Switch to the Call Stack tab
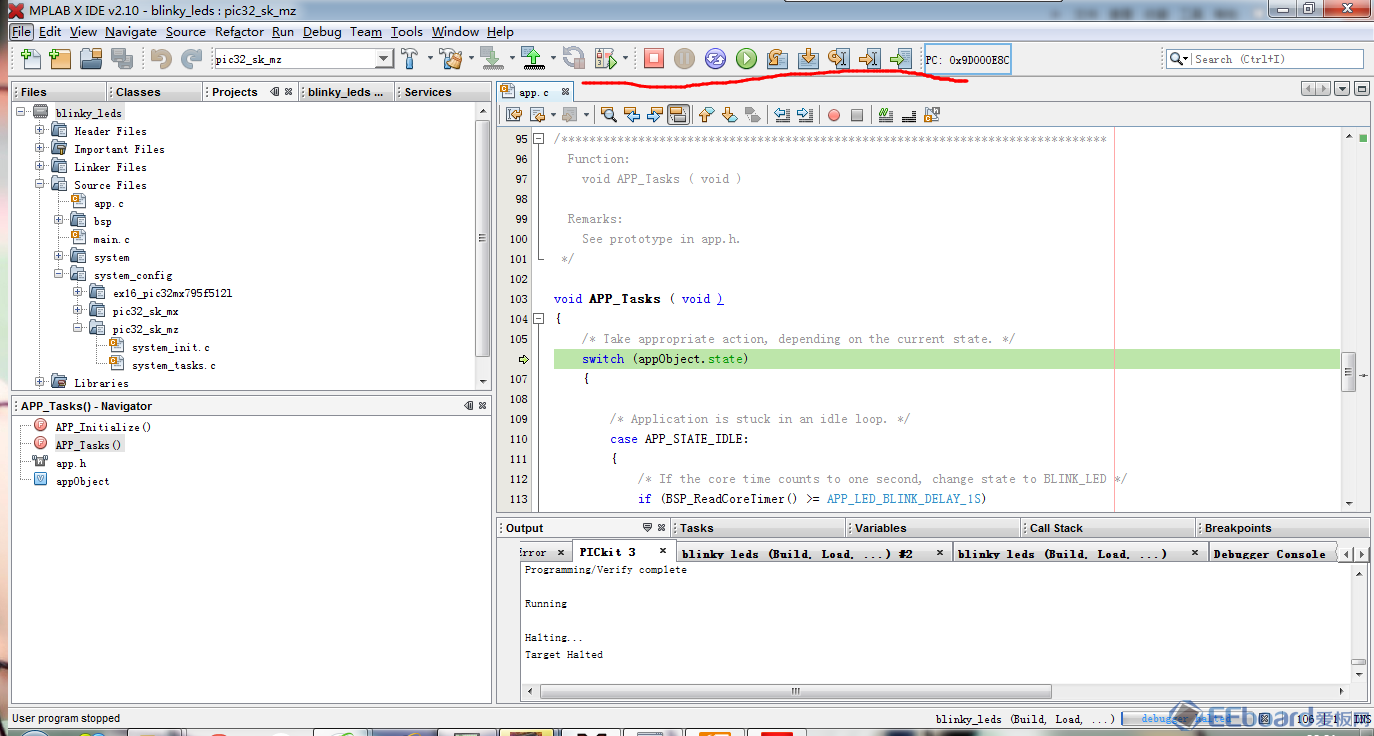This screenshot has width=1374, height=736. tap(1056, 528)
